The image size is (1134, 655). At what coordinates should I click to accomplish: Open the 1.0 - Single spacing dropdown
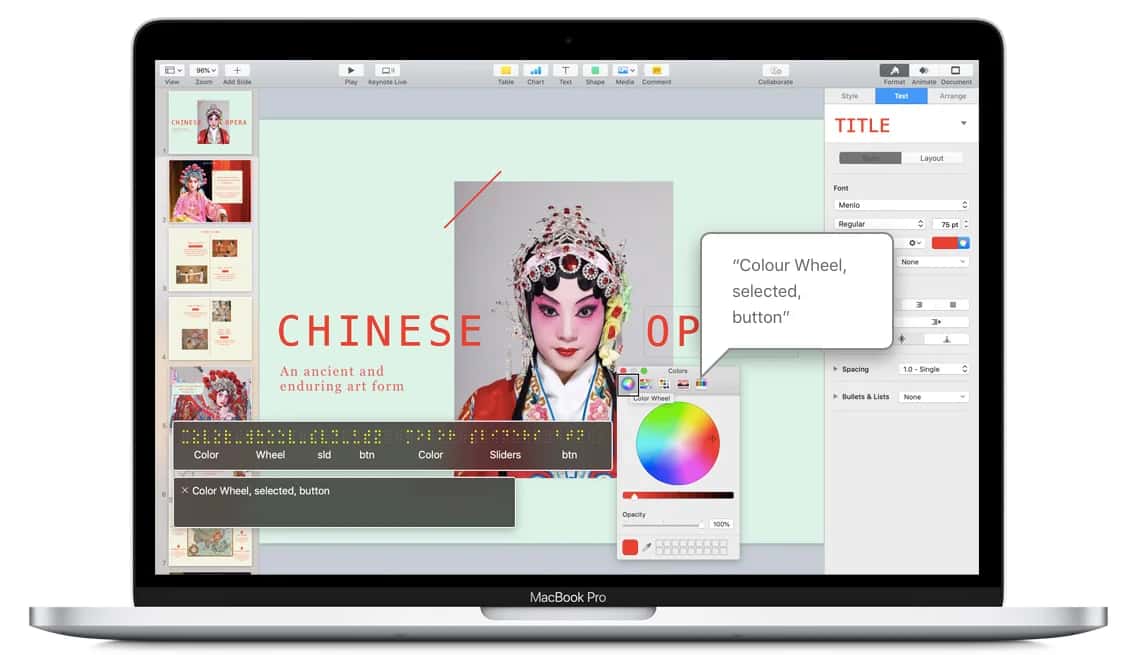point(933,369)
